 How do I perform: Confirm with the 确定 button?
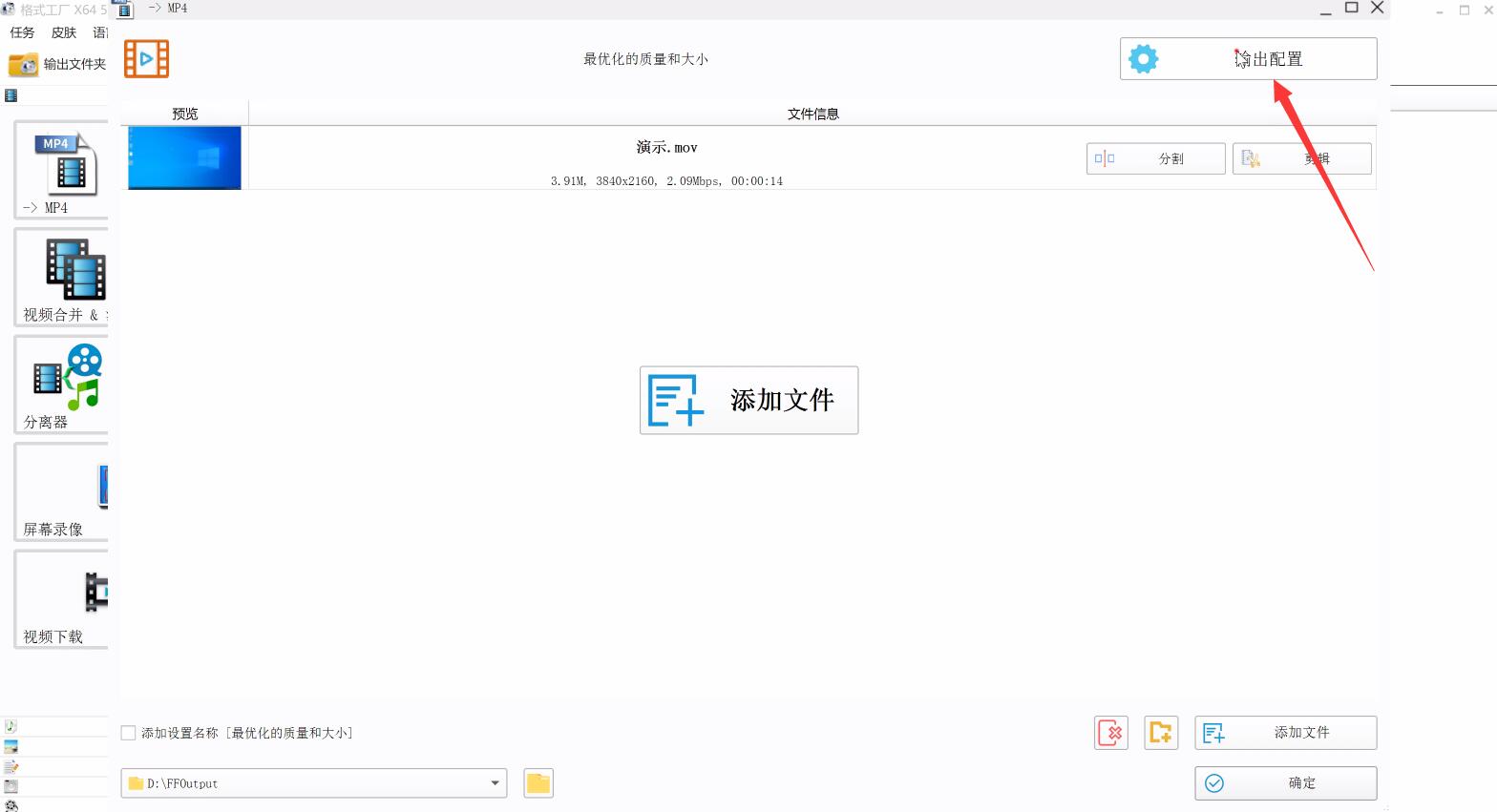point(1285,783)
